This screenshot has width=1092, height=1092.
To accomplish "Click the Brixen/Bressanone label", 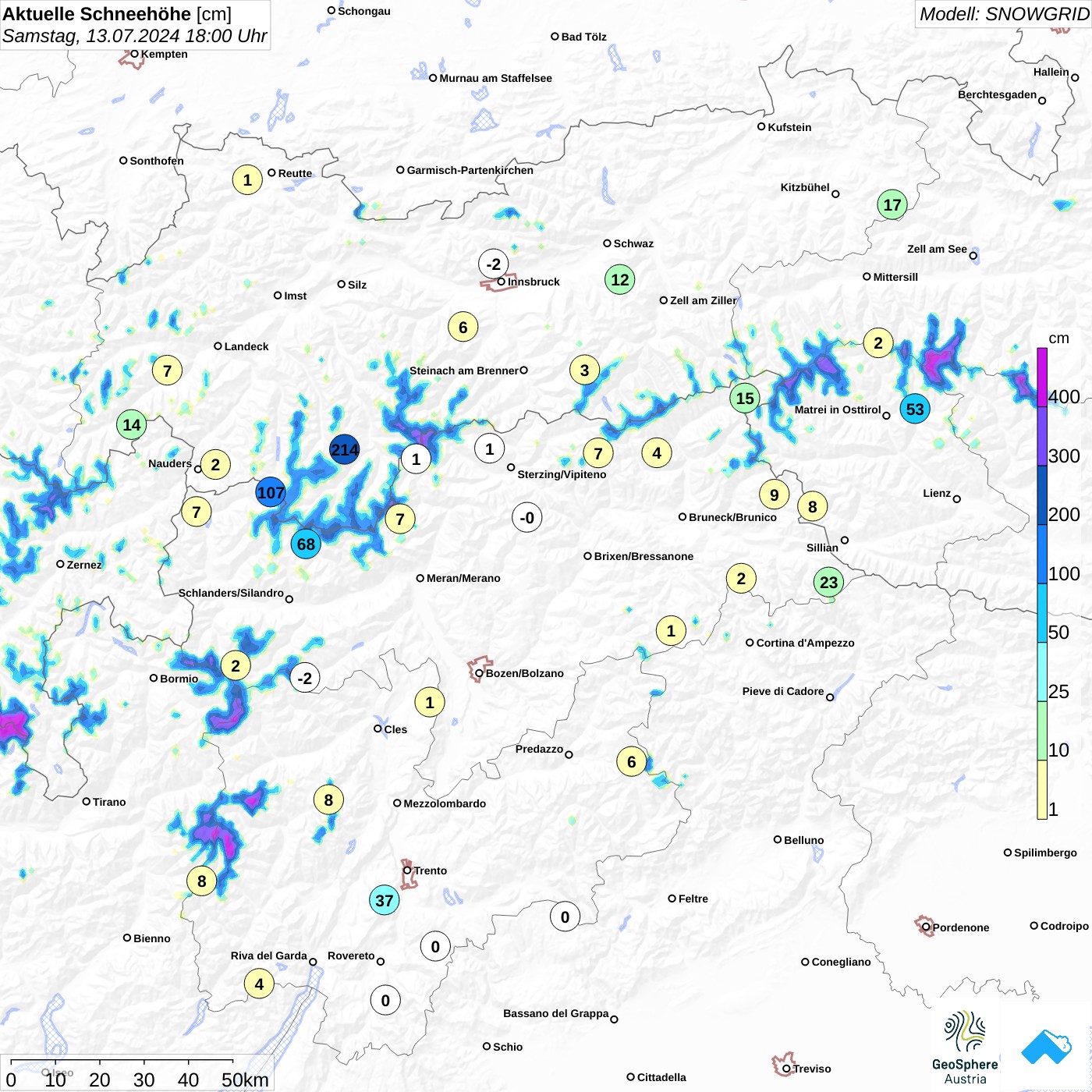I will 643,556.
